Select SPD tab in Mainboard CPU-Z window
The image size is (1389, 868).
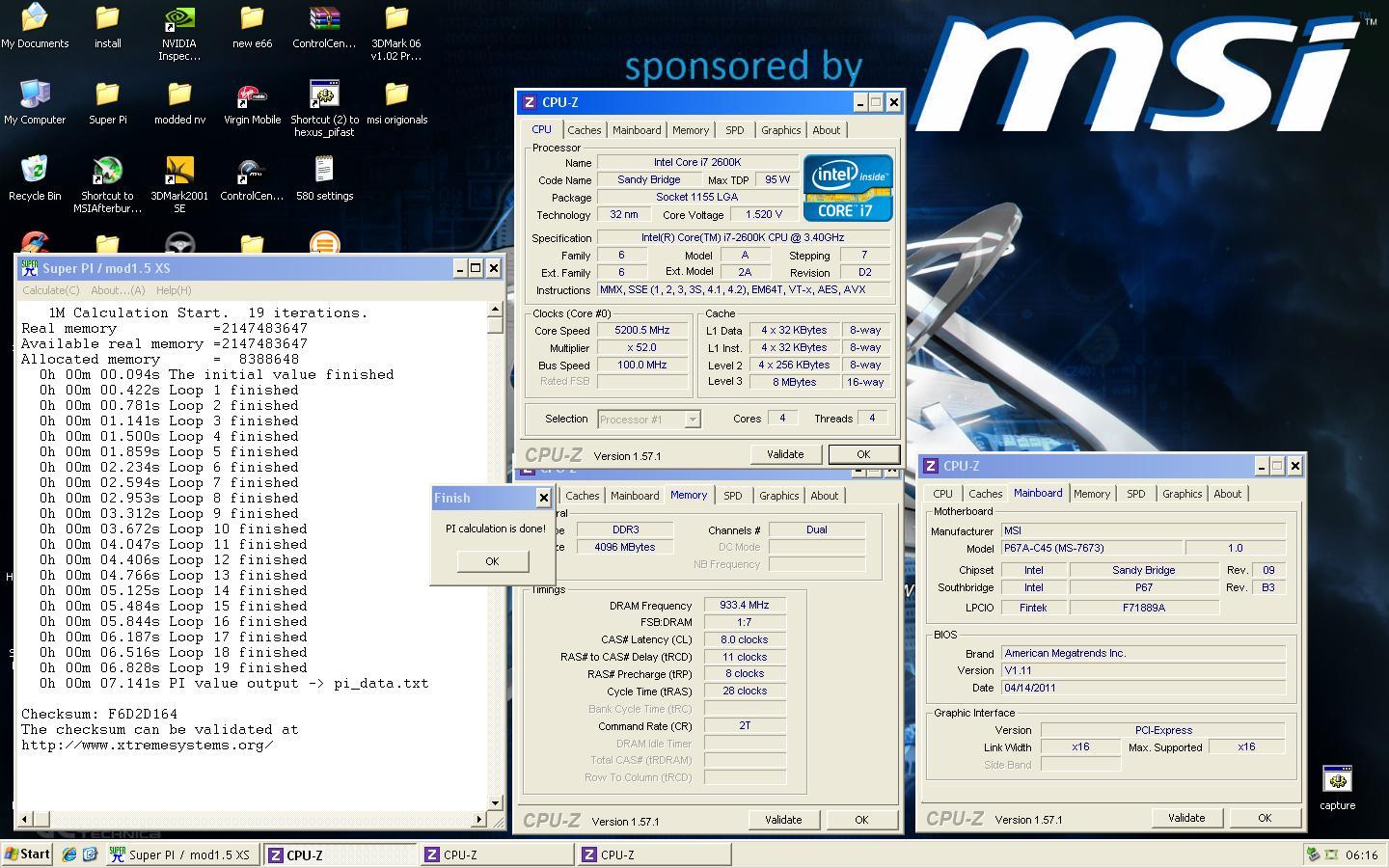(1136, 494)
